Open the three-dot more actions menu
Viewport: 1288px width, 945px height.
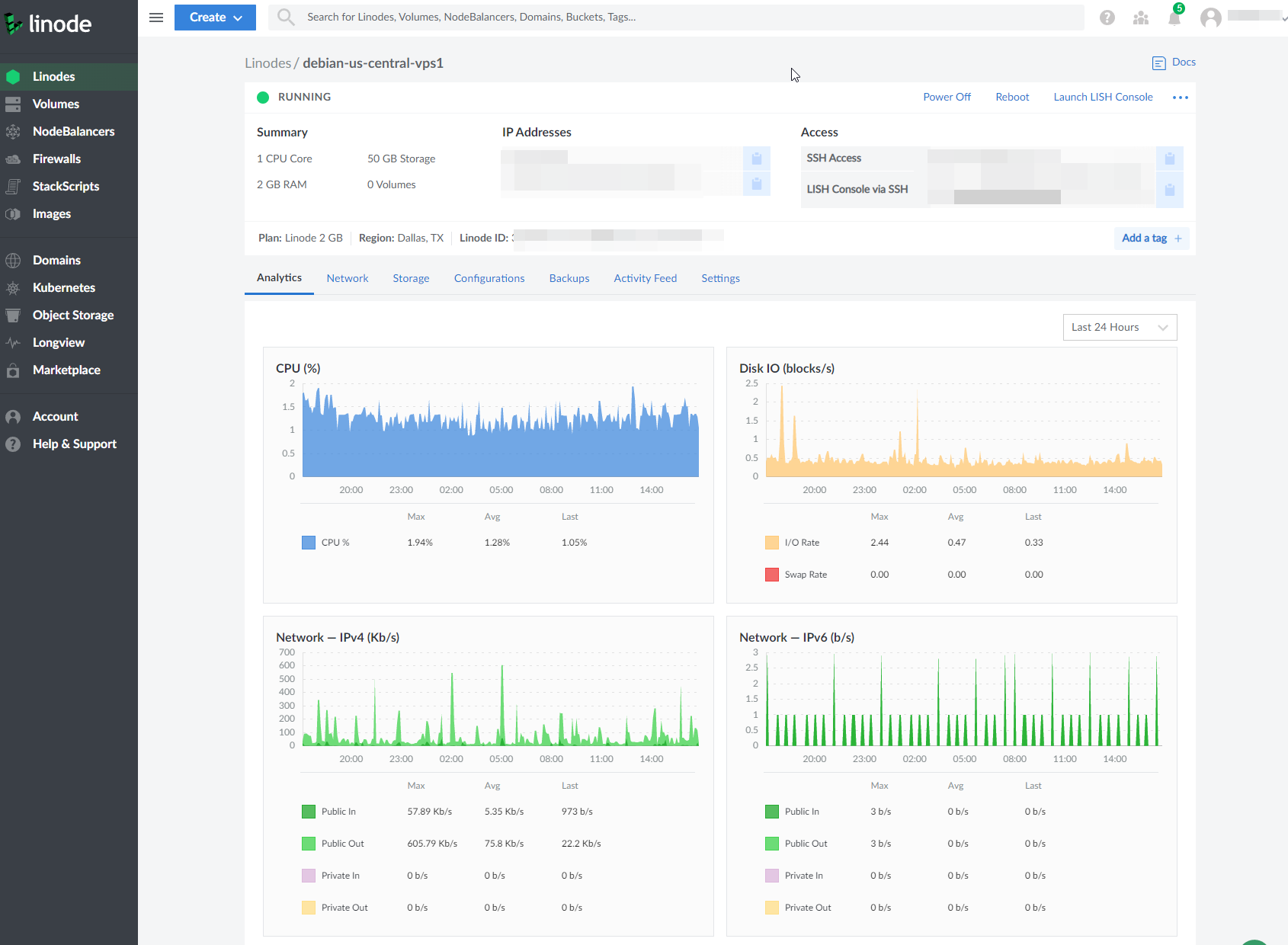[1181, 98]
